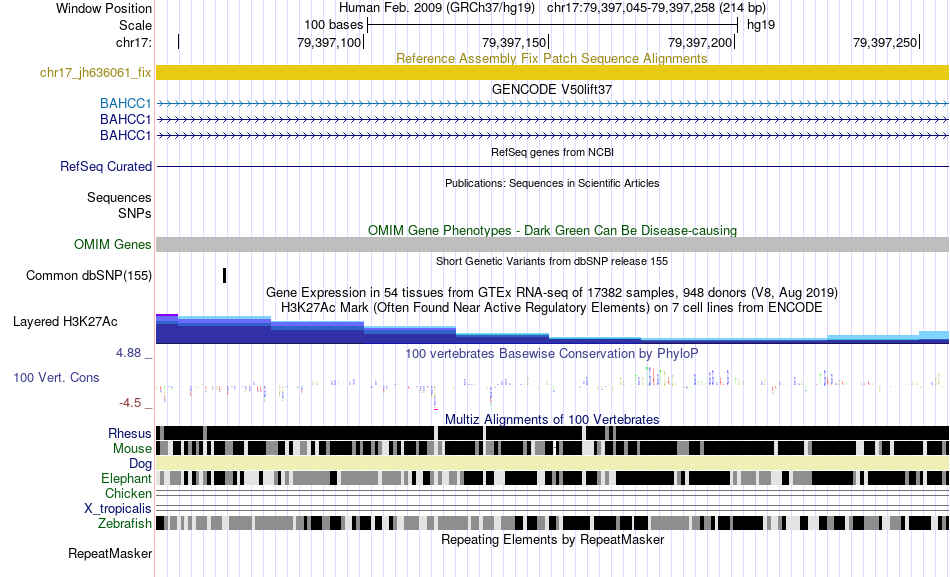Image resolution: width=950 pixels, height=577 pixels.
Task: Click the -4.5 PhyloP axis value
Action: (130, 402)
